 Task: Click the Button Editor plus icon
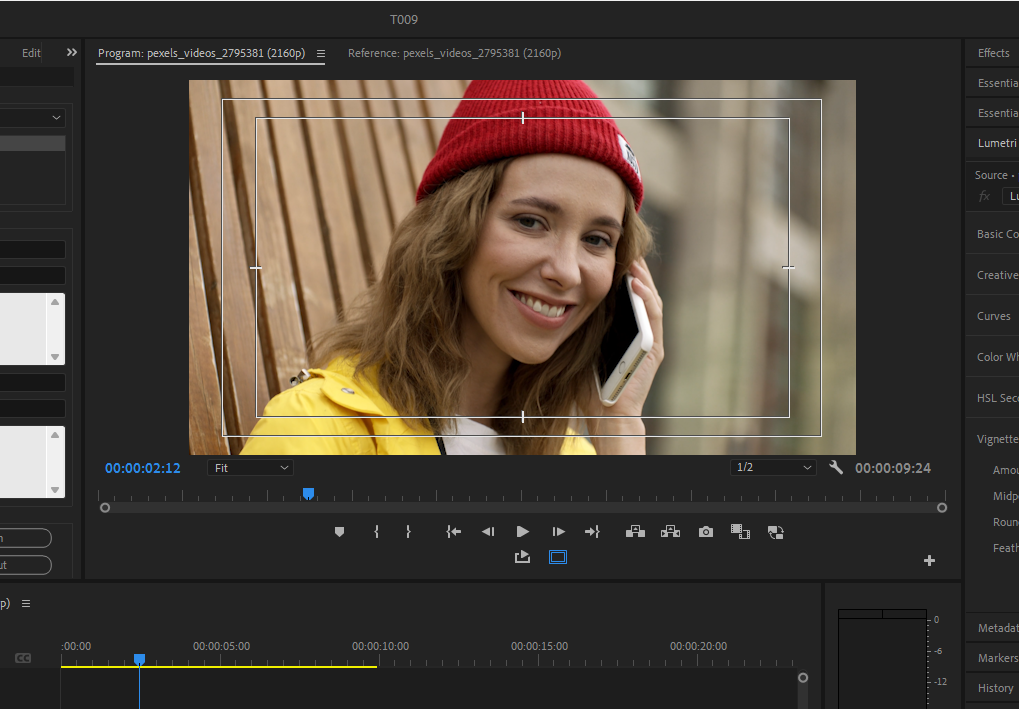[928, 560]
